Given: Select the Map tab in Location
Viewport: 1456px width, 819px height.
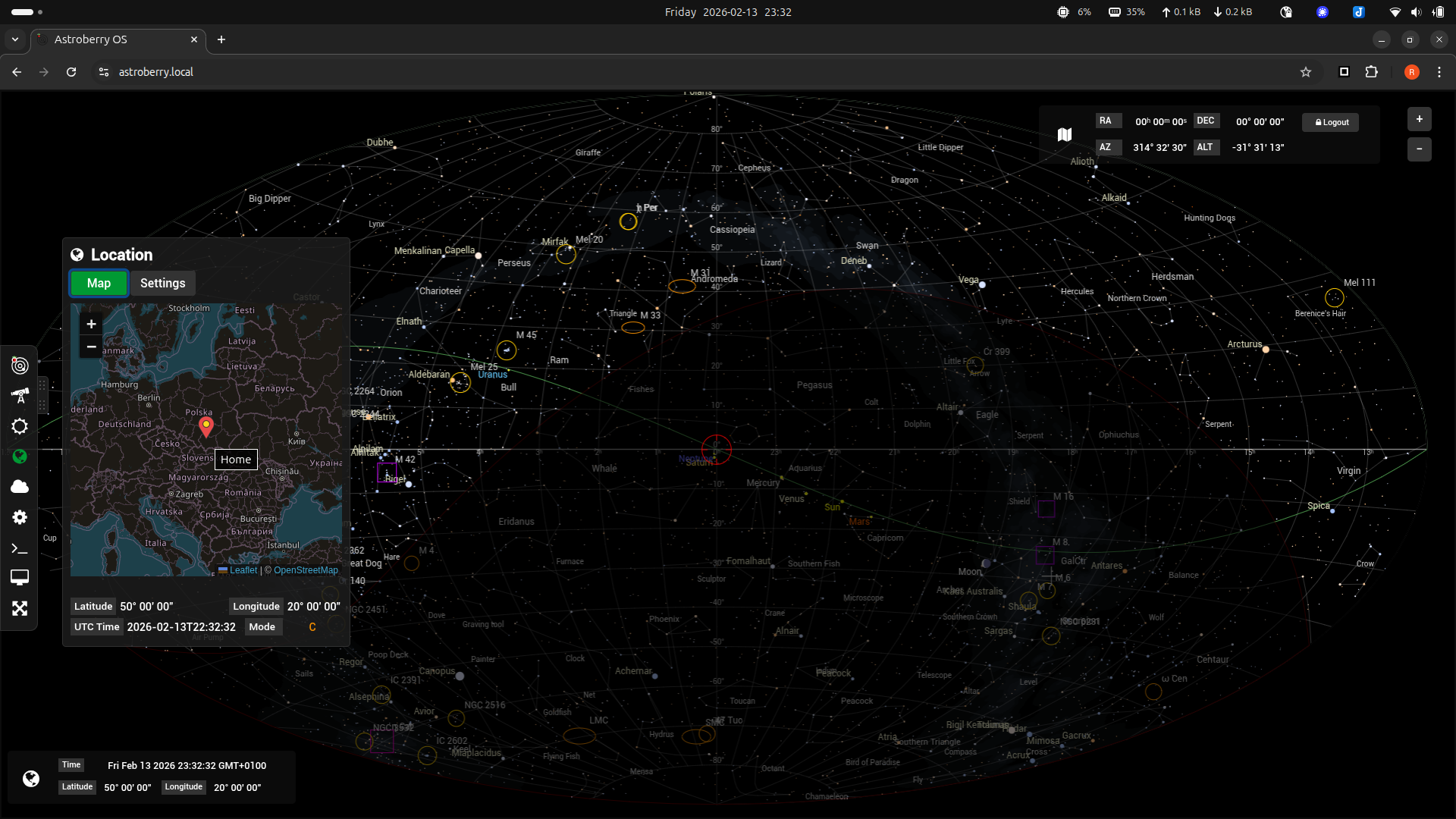Looking at the screenshot, I should (x=99, y=283).
